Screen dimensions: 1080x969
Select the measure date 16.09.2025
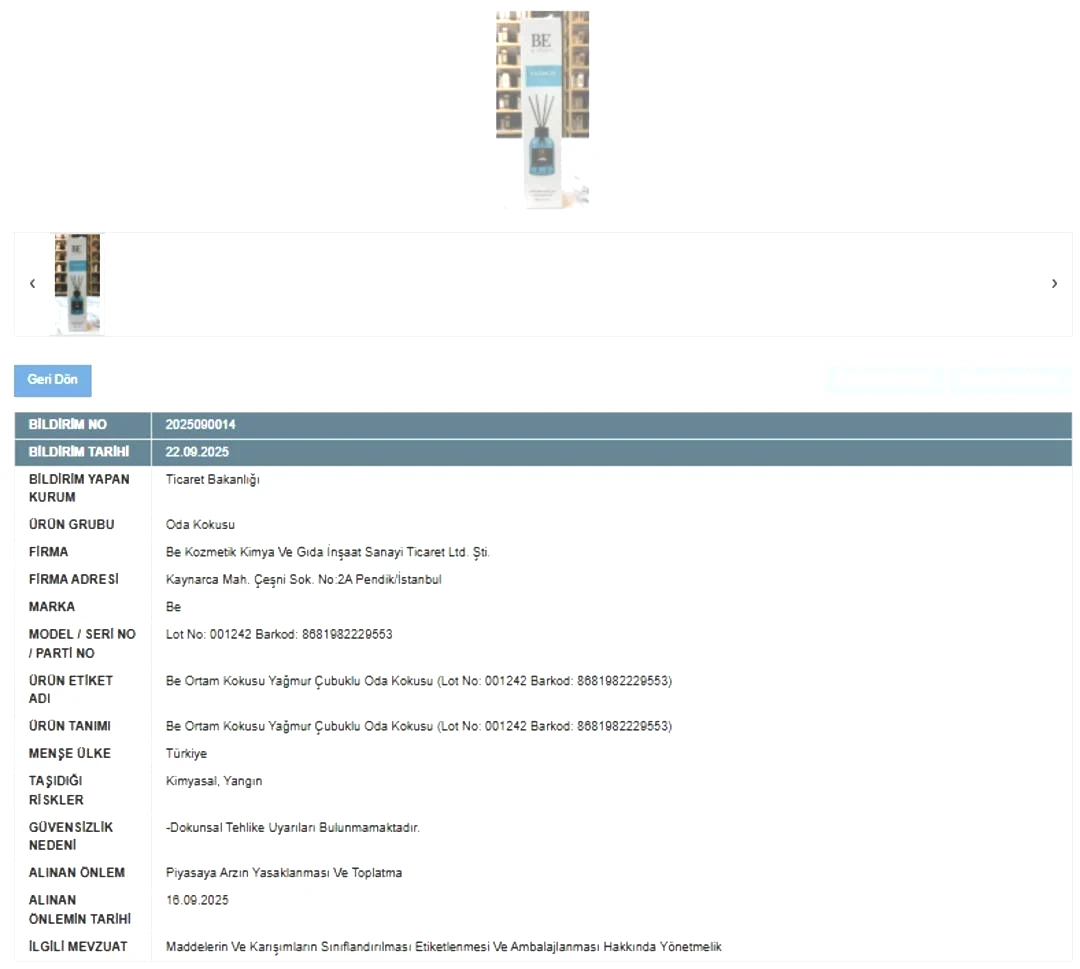(x=197, y=901)
